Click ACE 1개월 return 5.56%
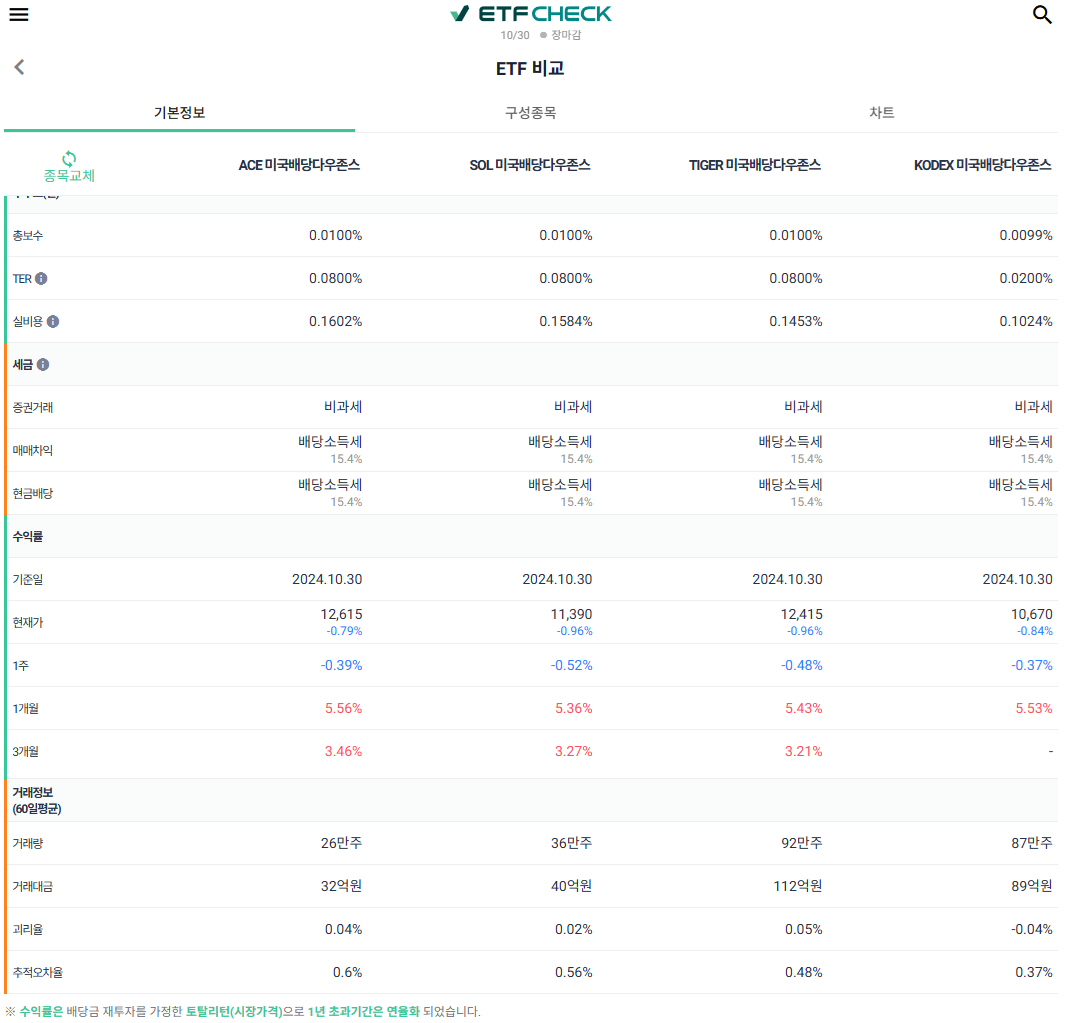 343,708
